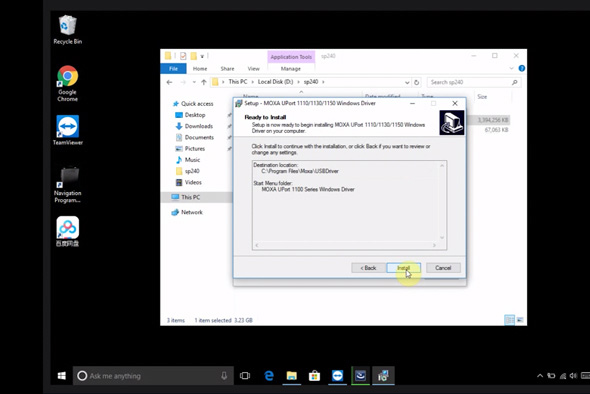Cancel the MOXA driver setup

click(x=443, y=268)
